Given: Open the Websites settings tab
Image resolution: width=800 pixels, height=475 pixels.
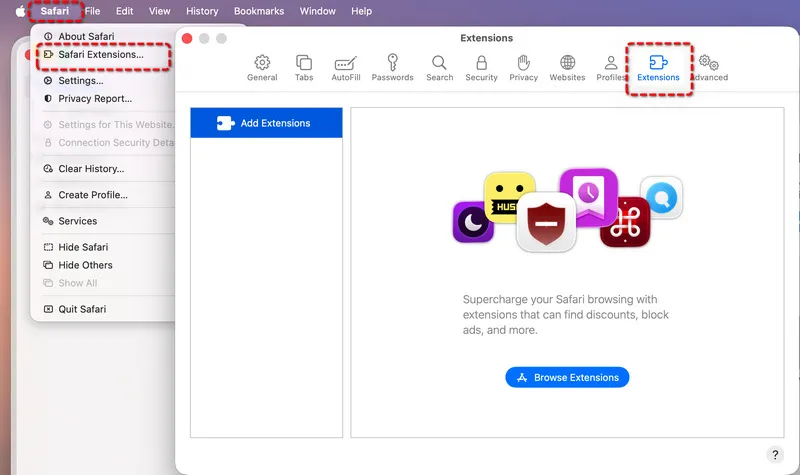Looking at the screenshot, I should point(567,68).
